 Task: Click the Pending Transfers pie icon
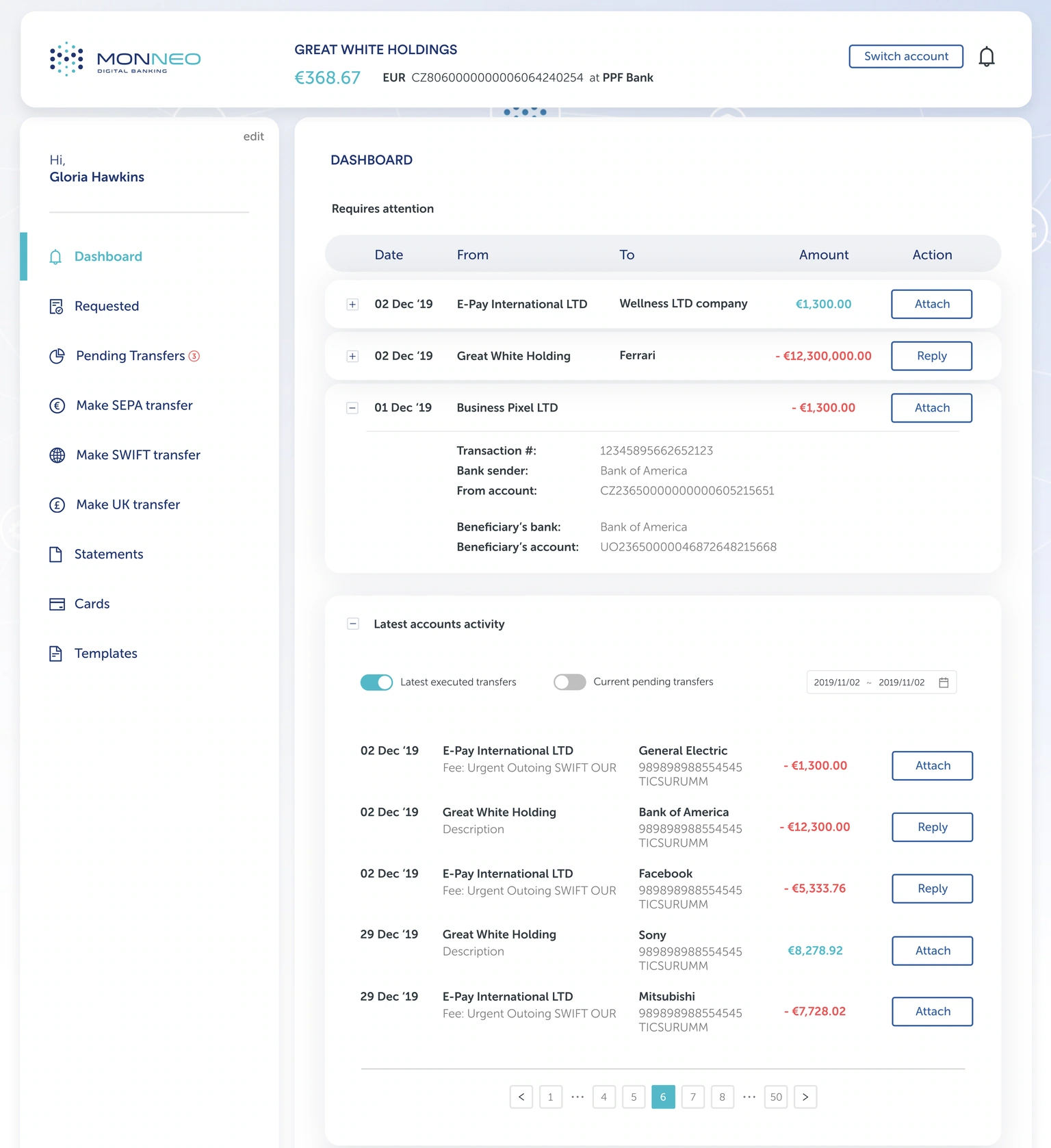pos(57,356)
